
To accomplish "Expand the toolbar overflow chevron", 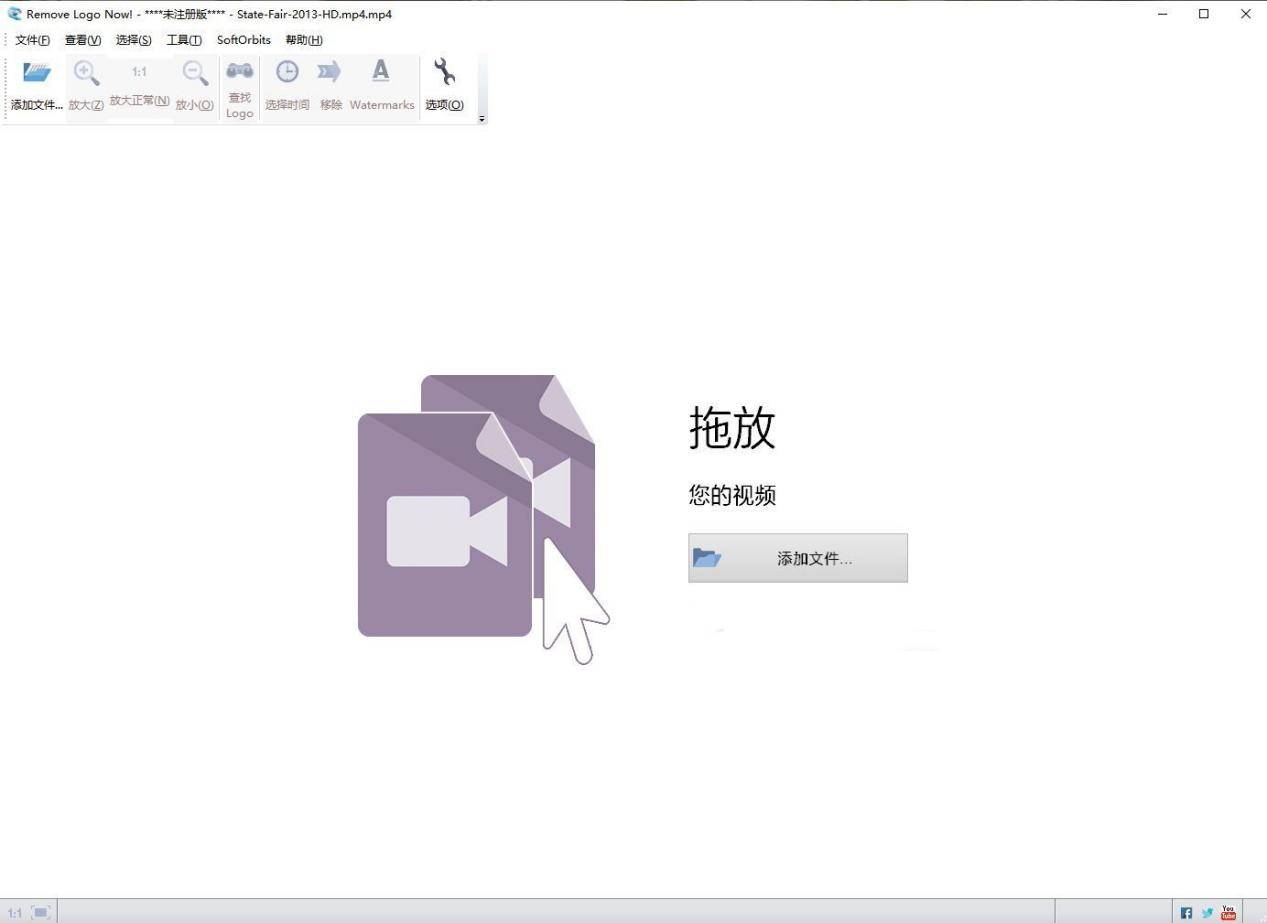I will (x=479, y=118).
